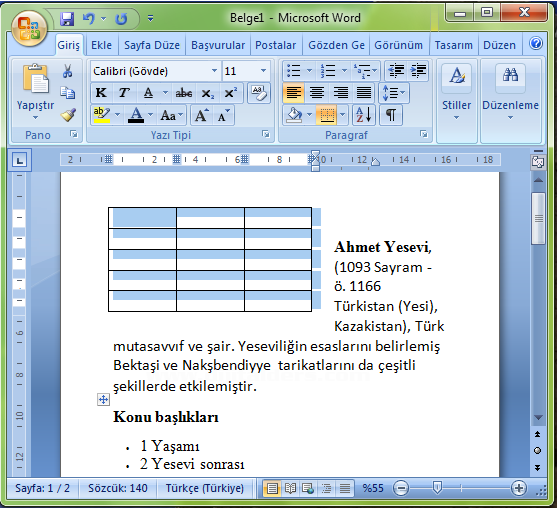557x508 pixels.
Task: Click the zoom in plus button
Action: pyautogui.click(x=519, y=488)
